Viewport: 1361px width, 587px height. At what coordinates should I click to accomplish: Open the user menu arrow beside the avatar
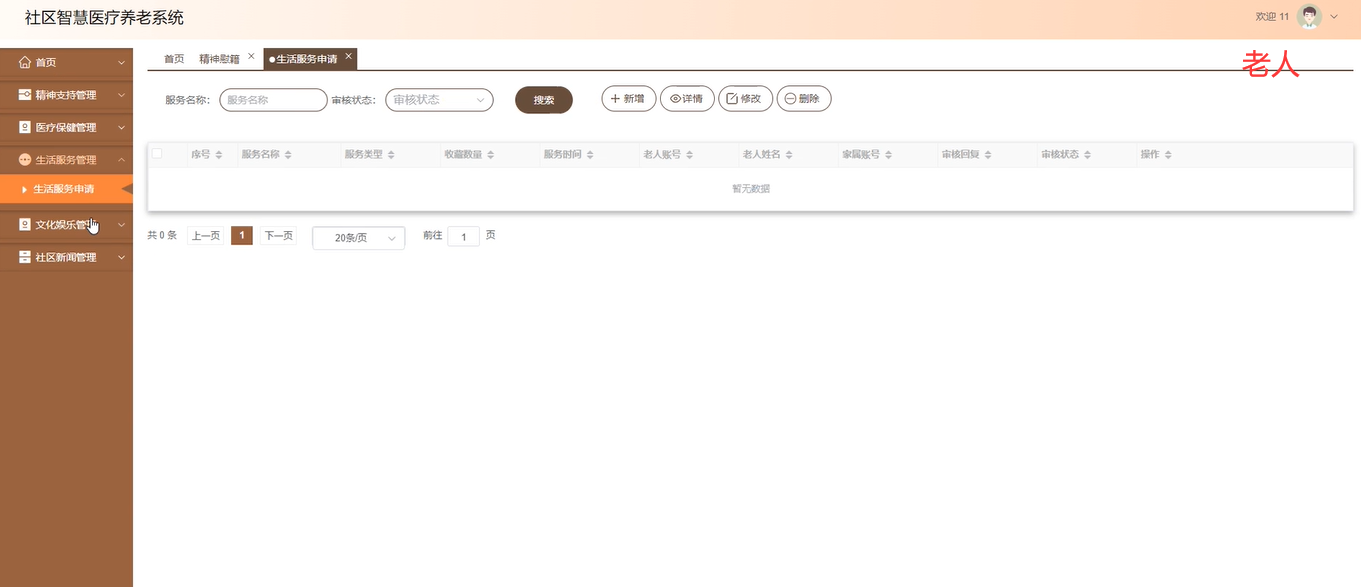[1334, 17]
